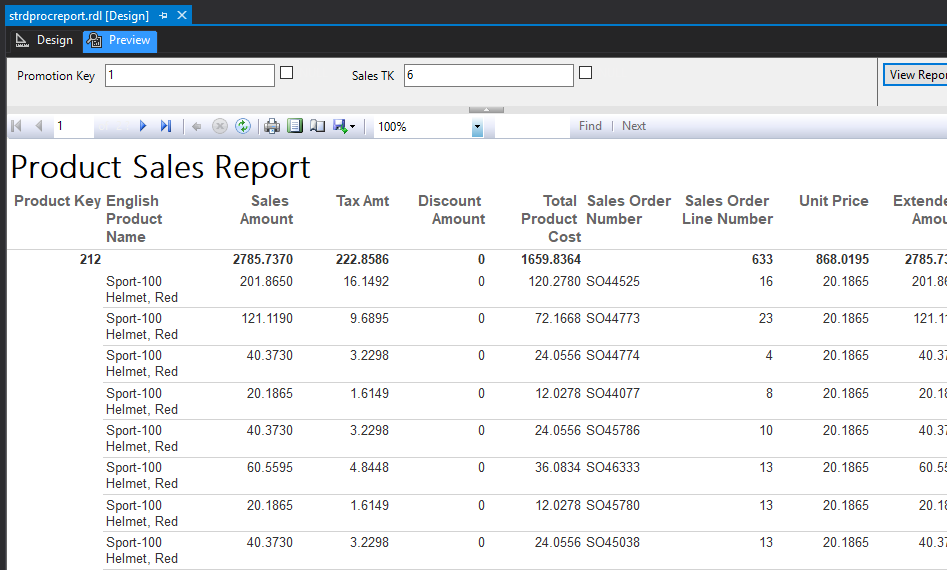The image size is (947, 570).
Task: Click the Product Key column header
Action: point(57,201)
